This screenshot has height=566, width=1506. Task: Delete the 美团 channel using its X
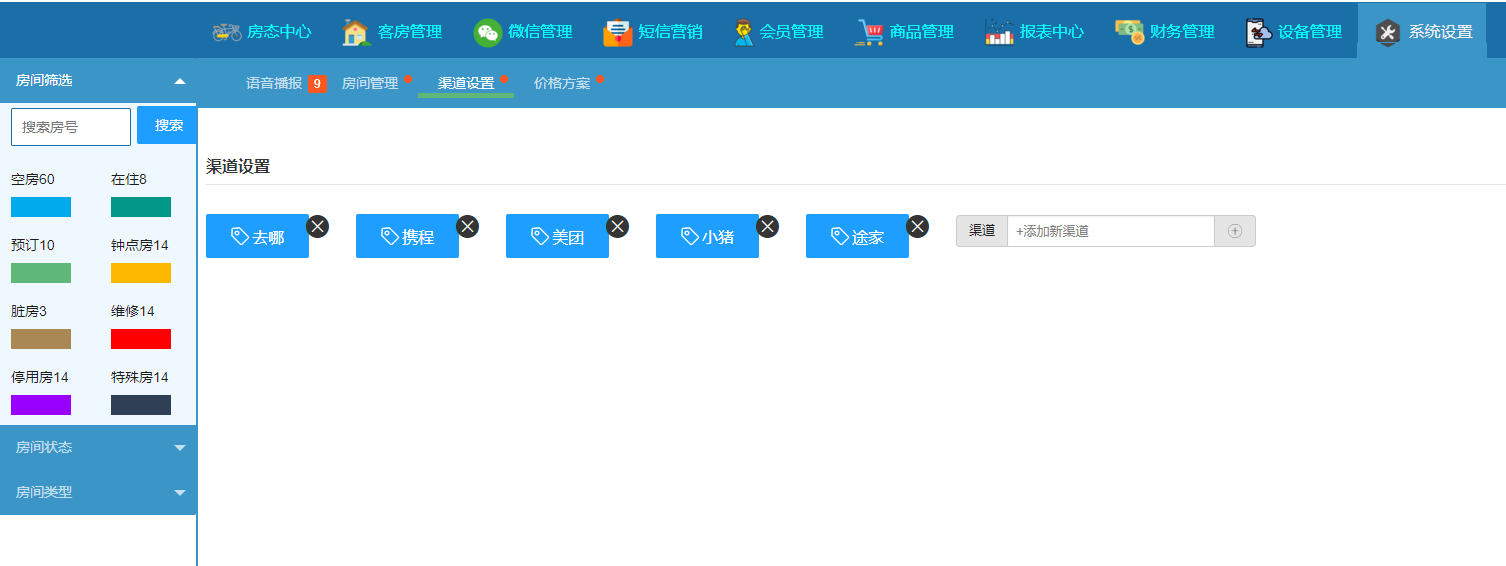[618, 226]
